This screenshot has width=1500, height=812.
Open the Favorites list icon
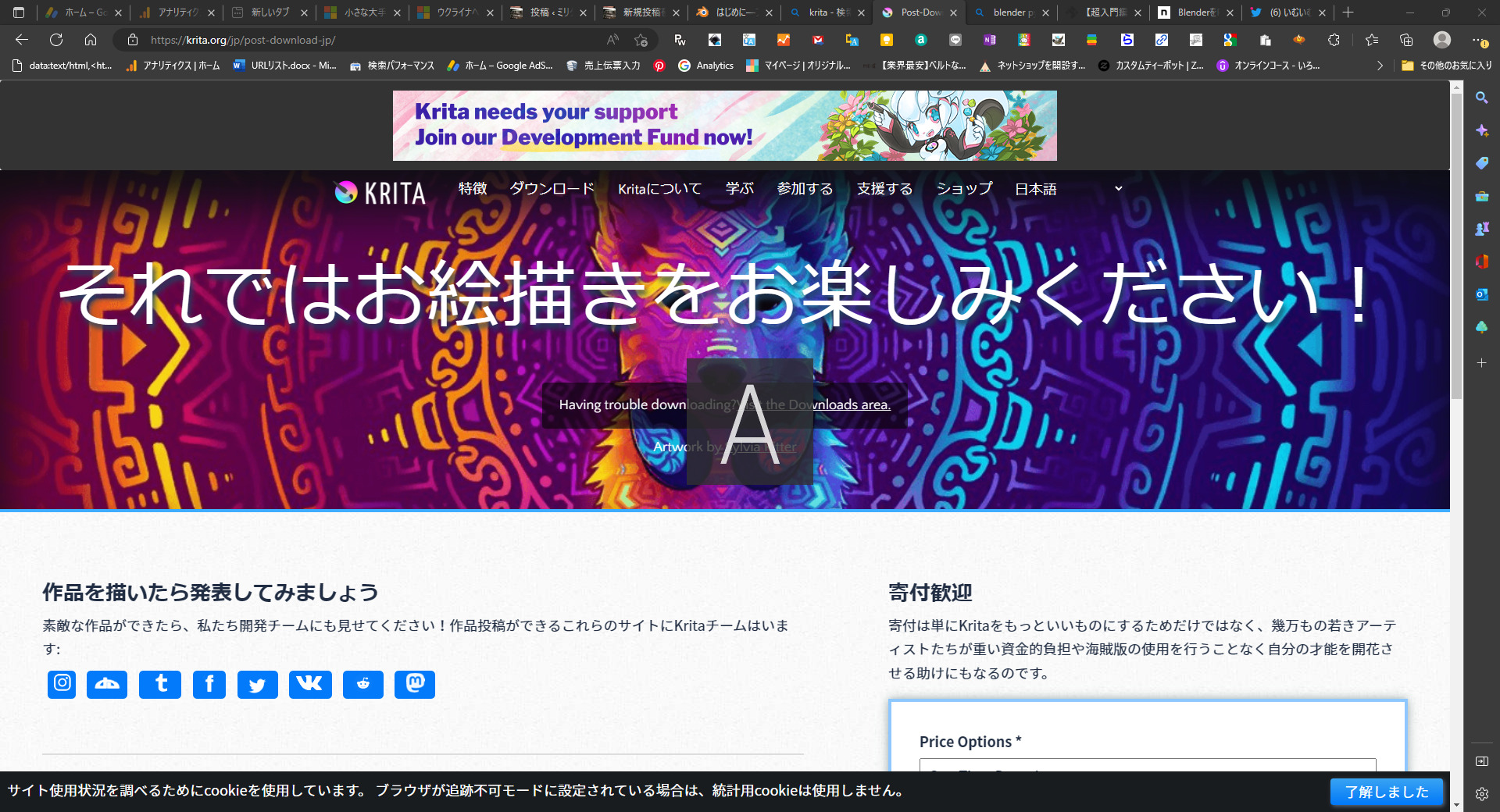[x=1372, y=40]
